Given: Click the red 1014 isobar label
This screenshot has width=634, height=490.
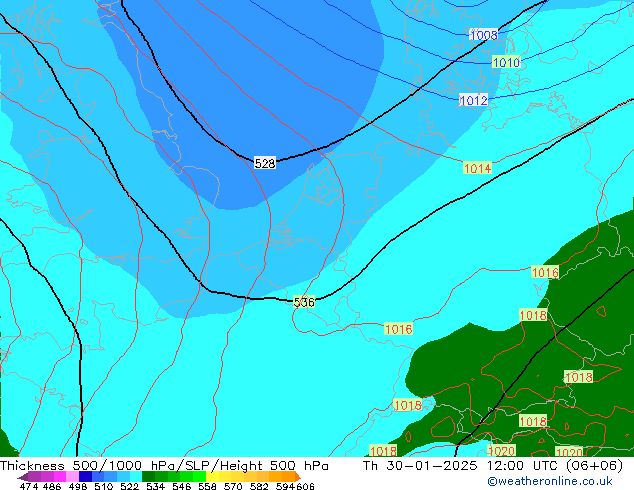Looking at the screenshot, I should 478,168.
